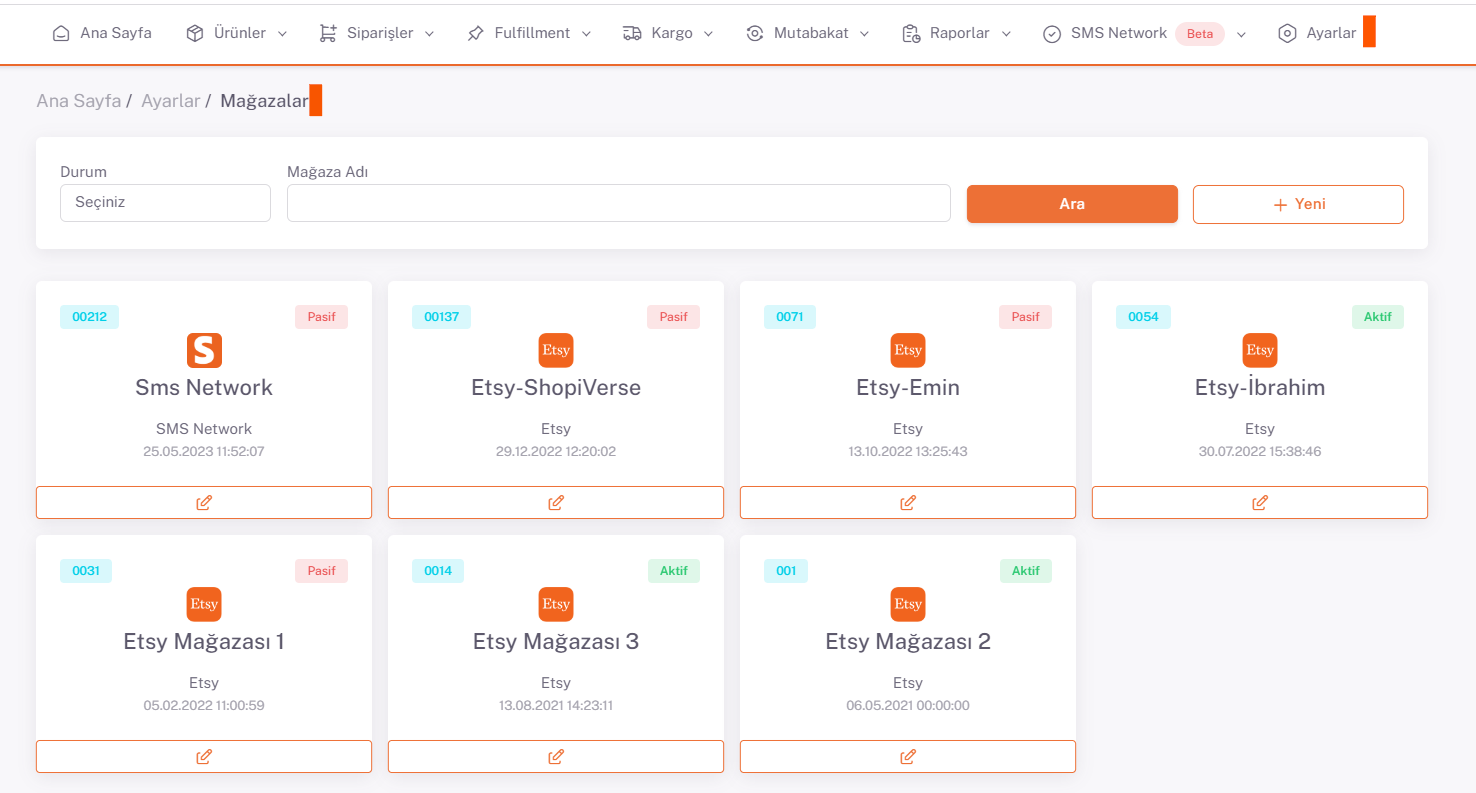This screenshot has width=1476, height=793.
Task: Click date 13.08.2021 14:23:11
Action: [556, 706]
